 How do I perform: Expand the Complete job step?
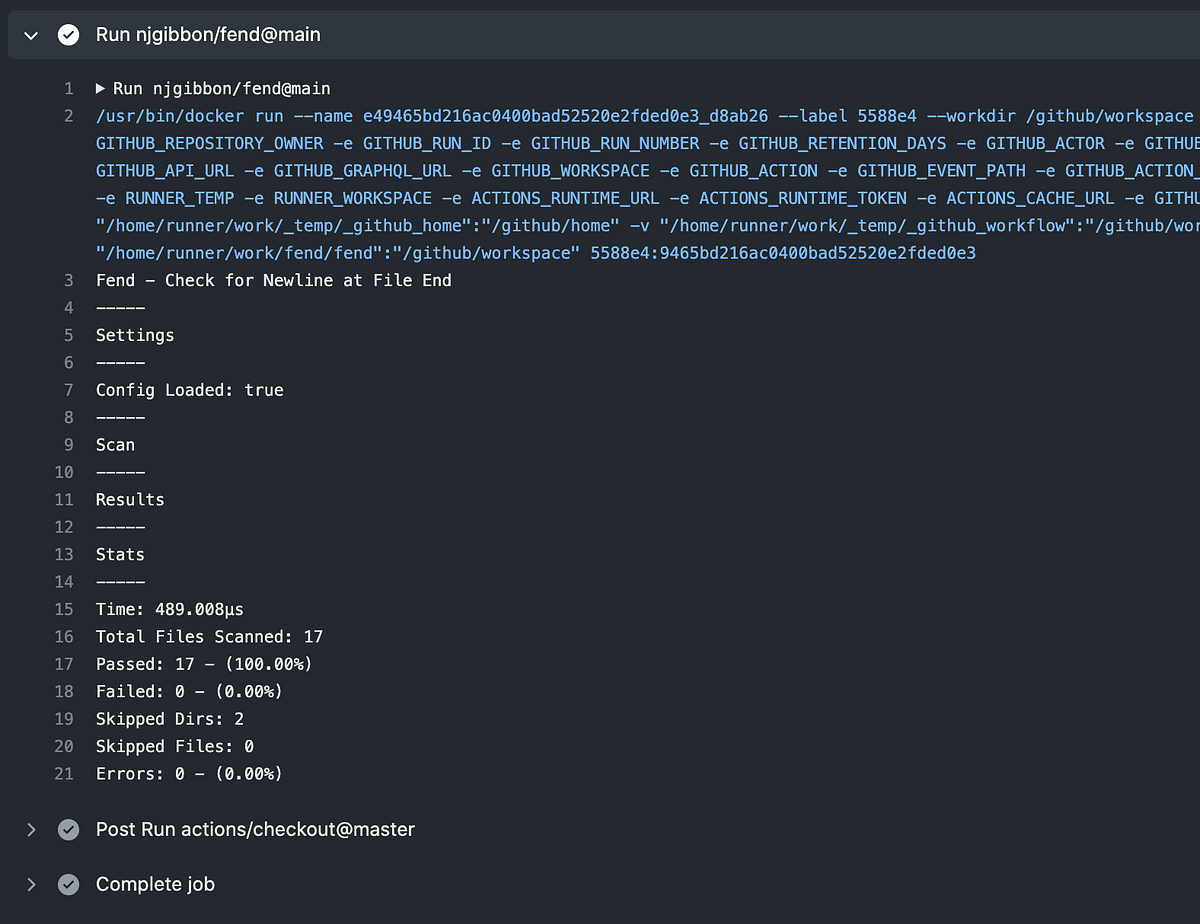[29, 884]
